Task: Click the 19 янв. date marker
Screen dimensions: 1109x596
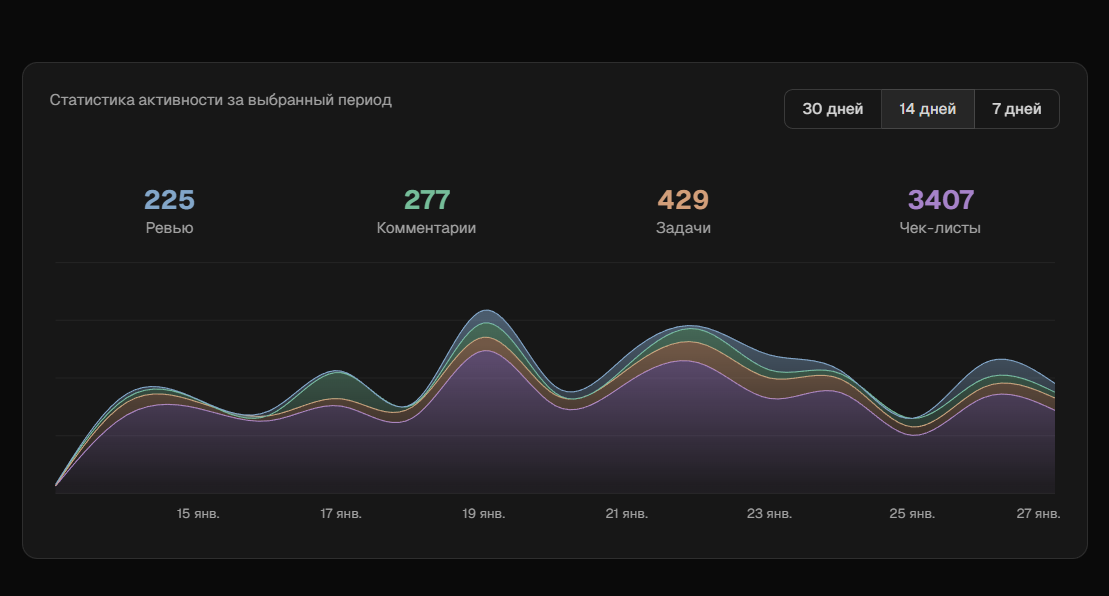Action: [484, 514]
